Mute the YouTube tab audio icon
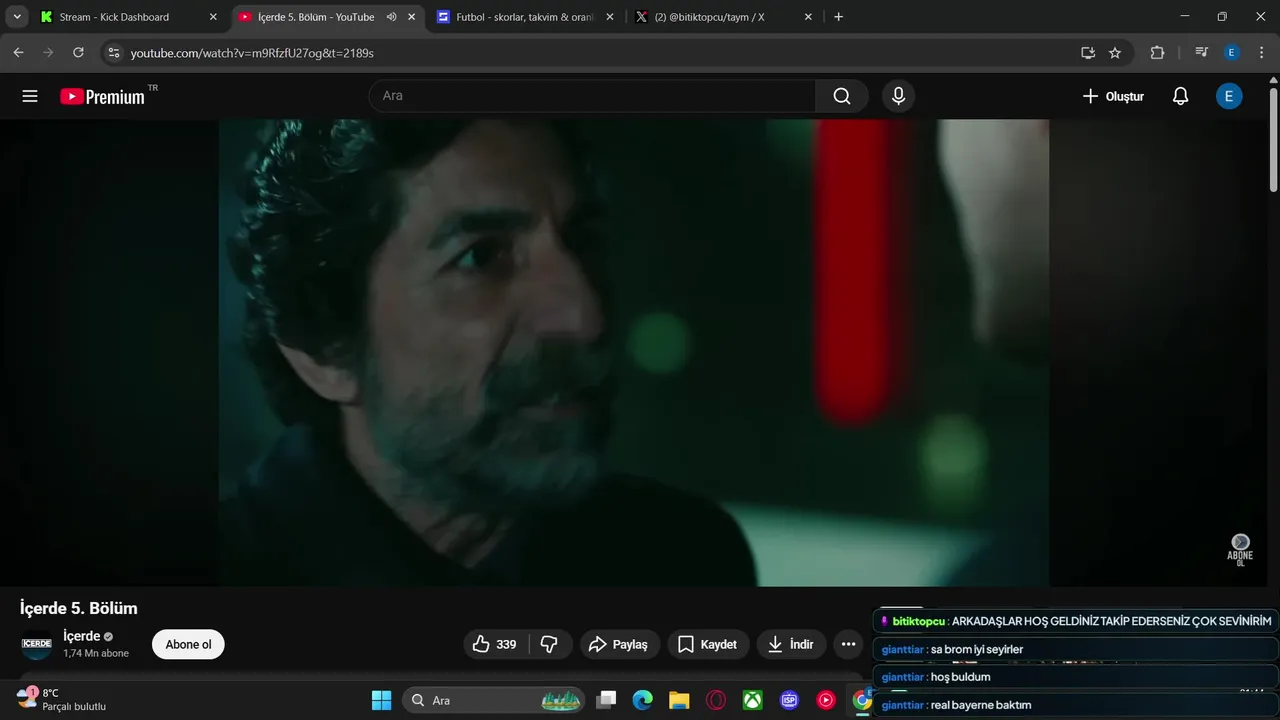 coord(391,17)
